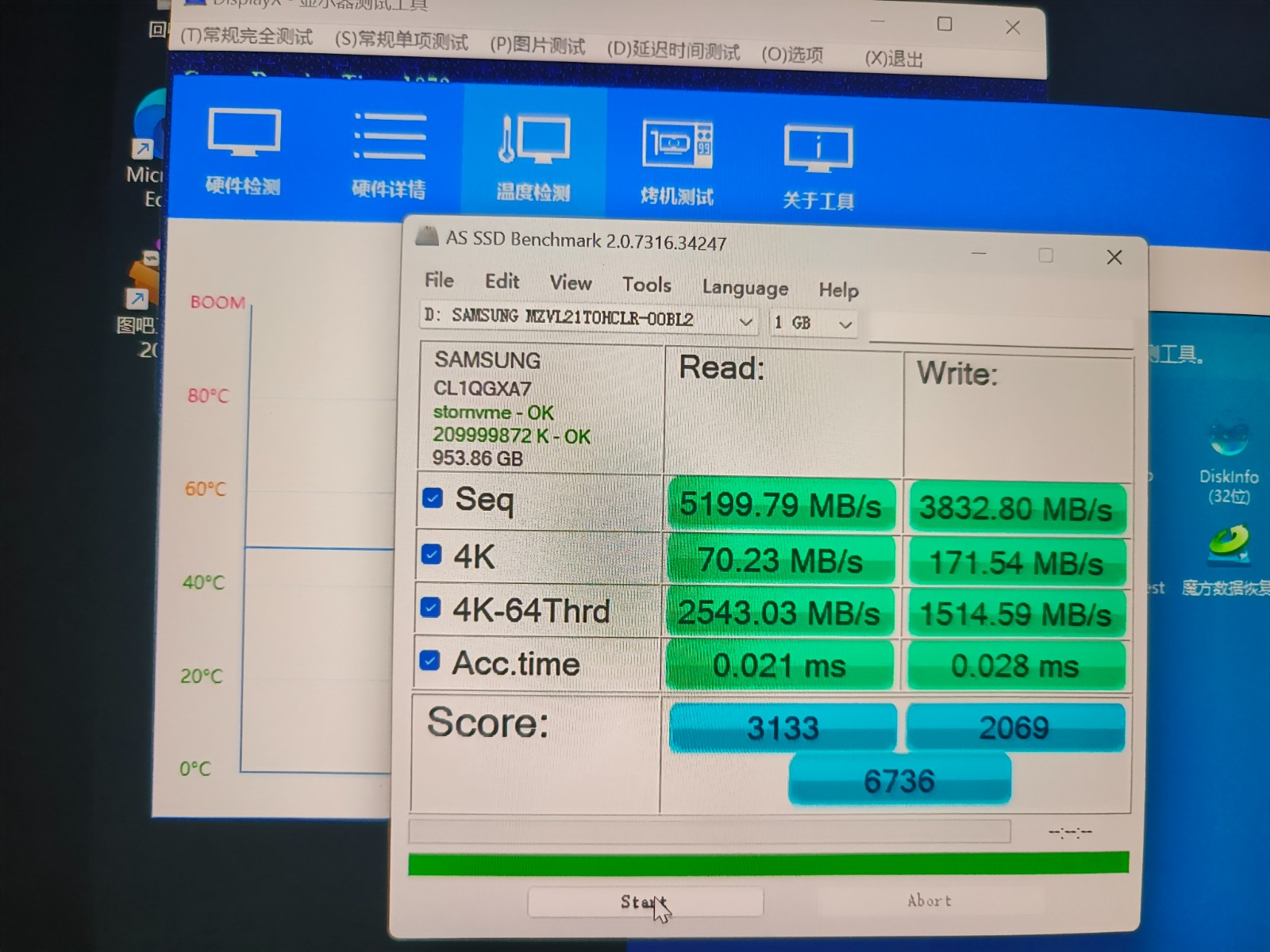Click the 40°C axis label
Viewport: 1270px width, 952px height.
click(204, 582)
